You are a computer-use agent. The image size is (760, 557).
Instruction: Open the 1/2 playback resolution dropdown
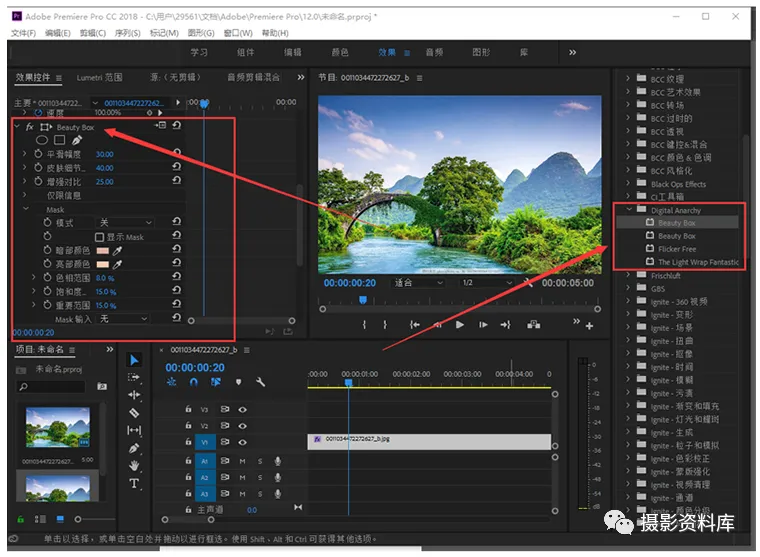(487, 283)
